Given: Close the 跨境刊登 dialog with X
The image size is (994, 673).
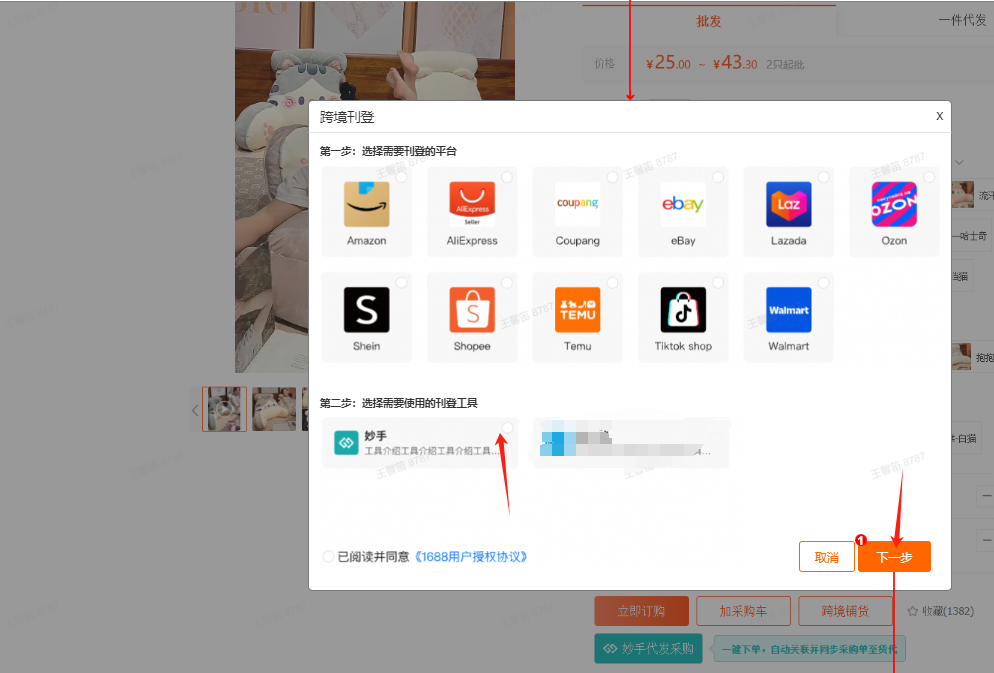Looking at the screenshot, I should (x=939, y=116).
